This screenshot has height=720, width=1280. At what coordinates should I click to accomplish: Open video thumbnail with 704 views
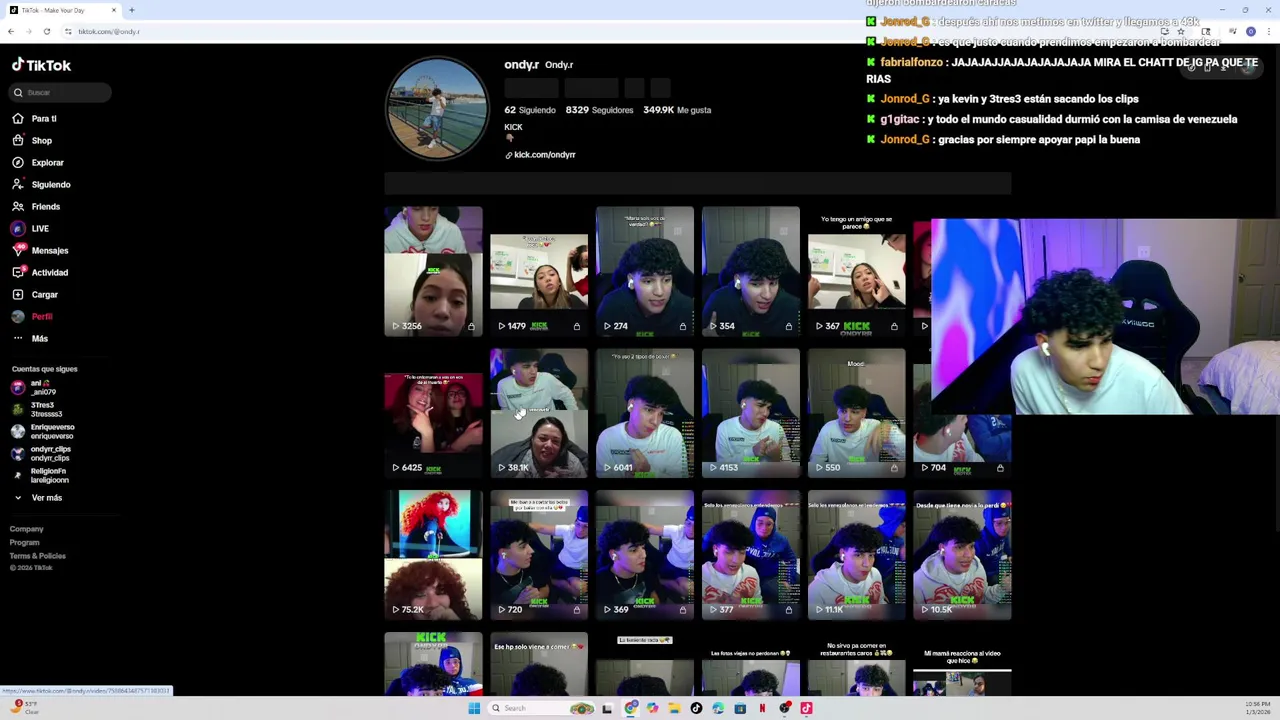963,446
